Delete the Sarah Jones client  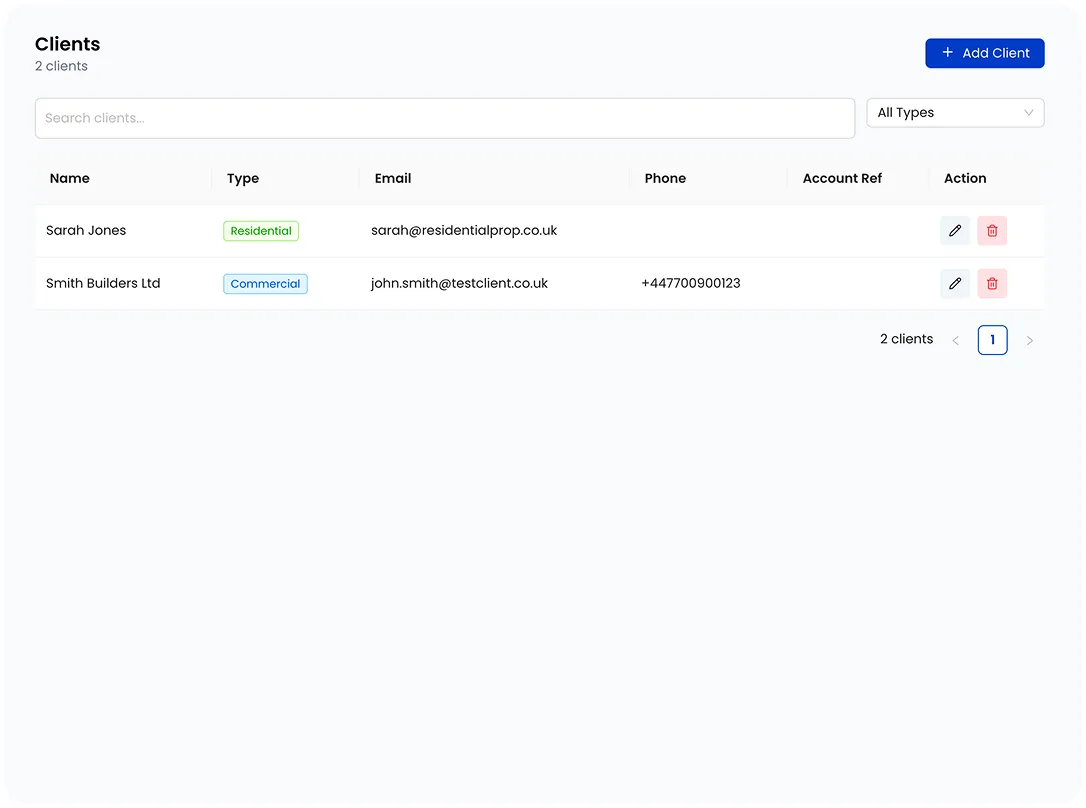[x=992, y=231]
